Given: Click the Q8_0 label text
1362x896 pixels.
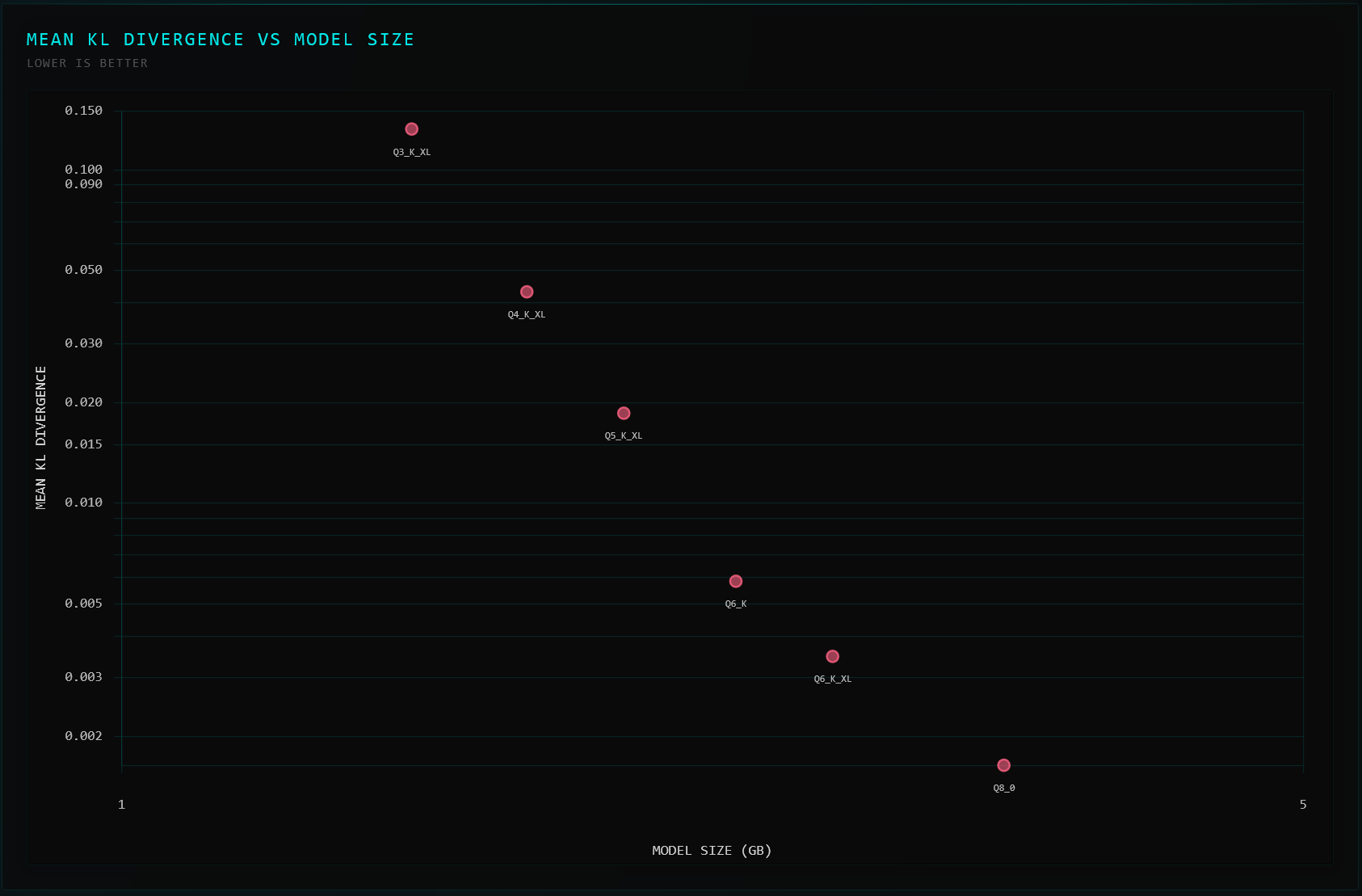Looking at the screenshot, I should [x=1004, y=788].
